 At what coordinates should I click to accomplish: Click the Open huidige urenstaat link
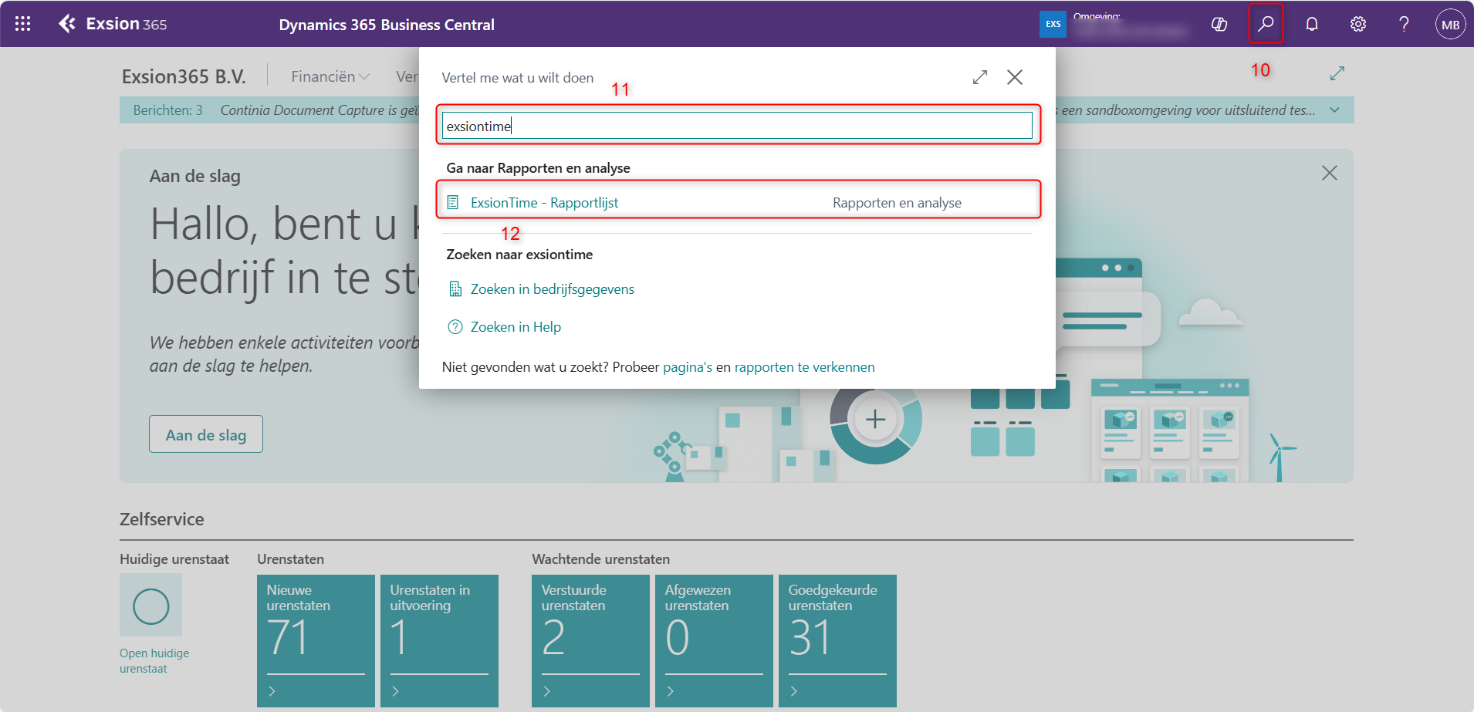(154, 661)
